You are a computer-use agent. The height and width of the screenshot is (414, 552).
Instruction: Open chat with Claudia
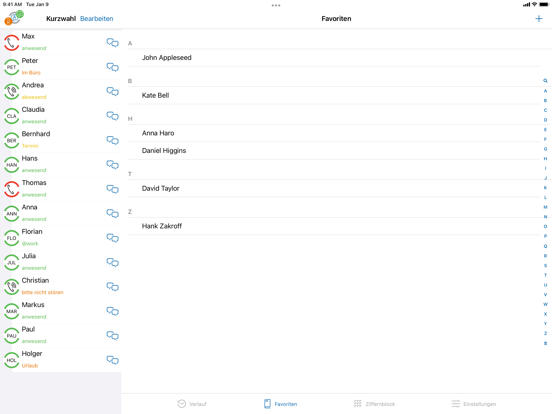click(113, 116)
